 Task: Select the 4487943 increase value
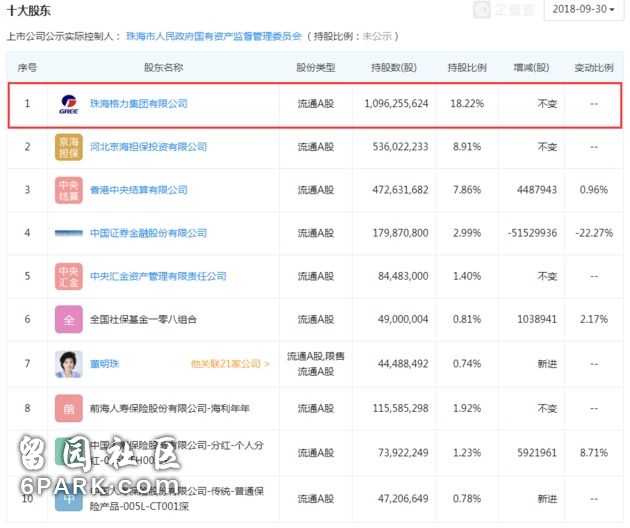537,190
